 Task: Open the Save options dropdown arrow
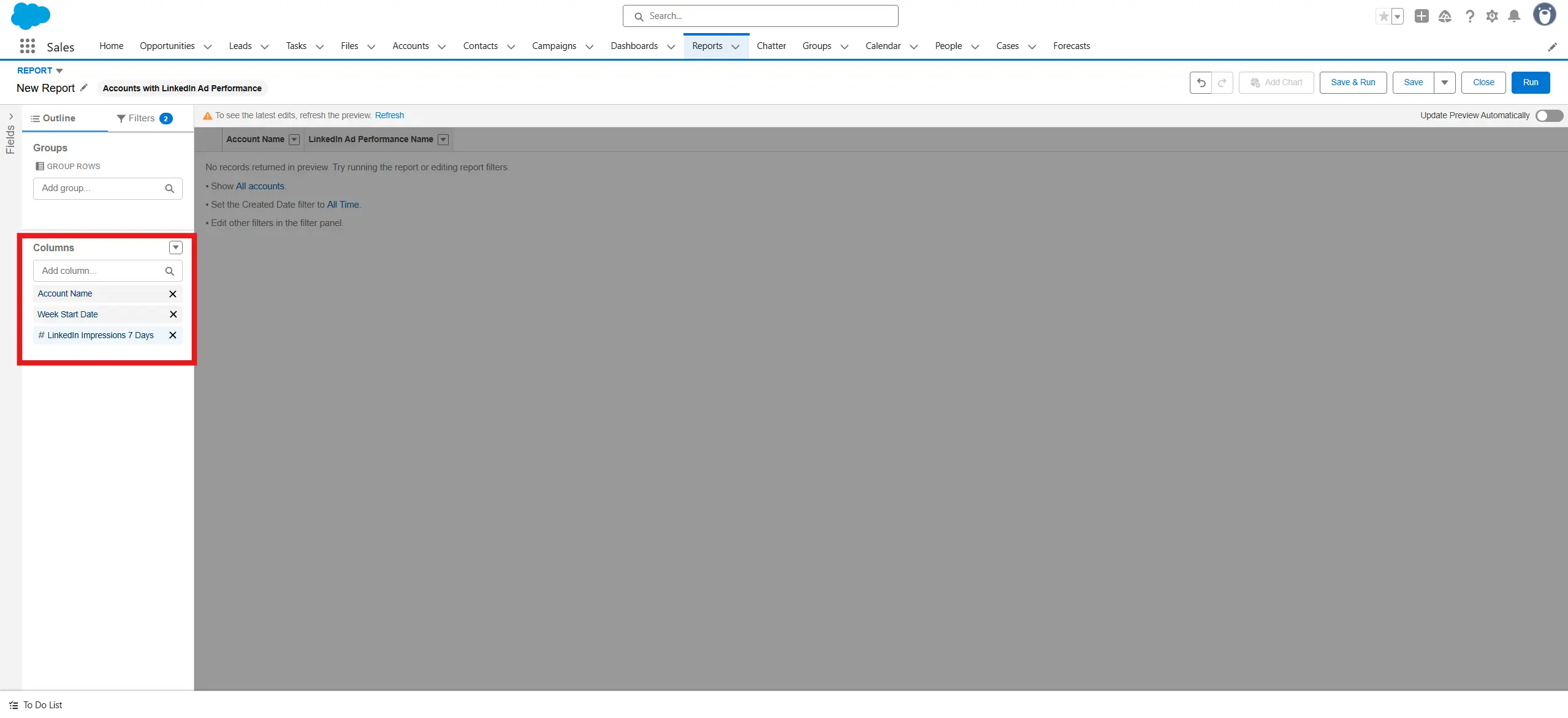coord(1444,83)
